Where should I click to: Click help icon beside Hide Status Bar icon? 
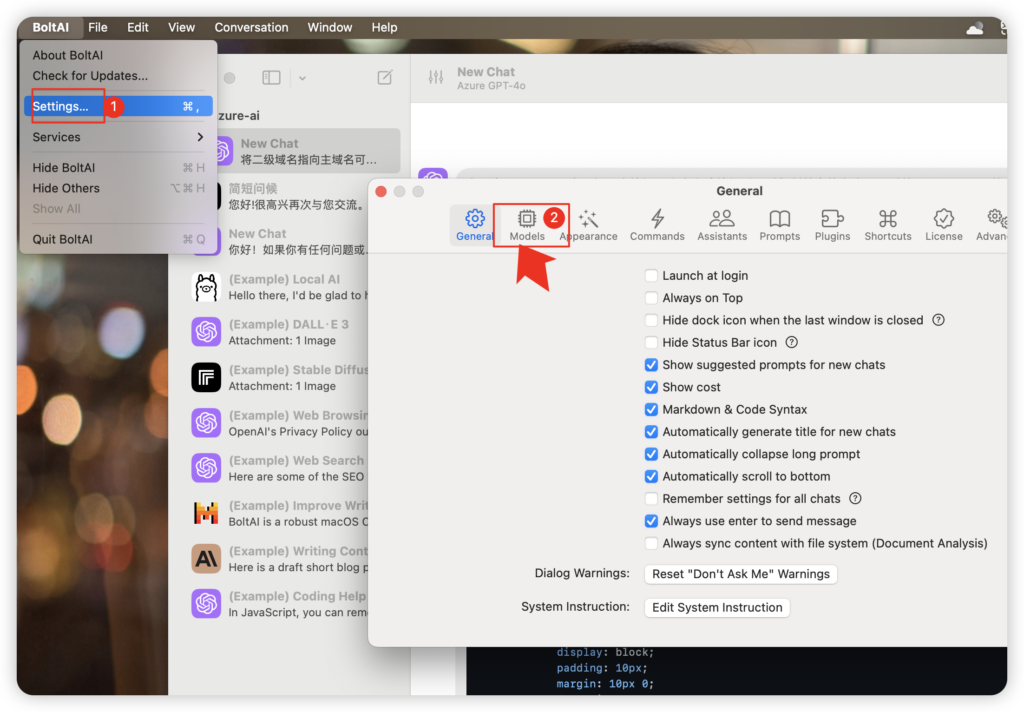point(792,342)
